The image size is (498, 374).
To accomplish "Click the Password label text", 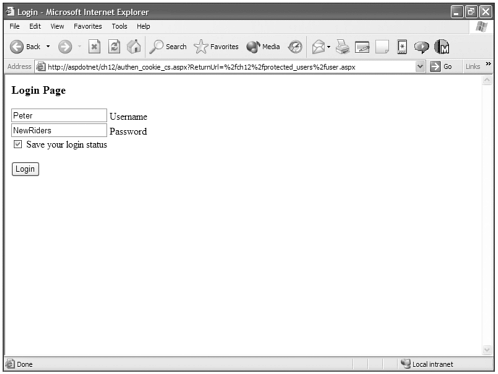I will [x=128, y=131].
